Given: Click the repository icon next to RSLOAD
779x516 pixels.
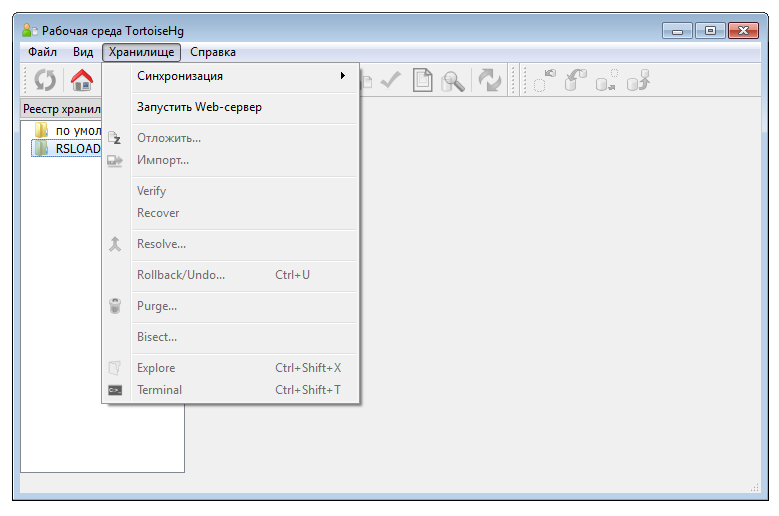Looking at the screenshot, I should click(41, 148).
